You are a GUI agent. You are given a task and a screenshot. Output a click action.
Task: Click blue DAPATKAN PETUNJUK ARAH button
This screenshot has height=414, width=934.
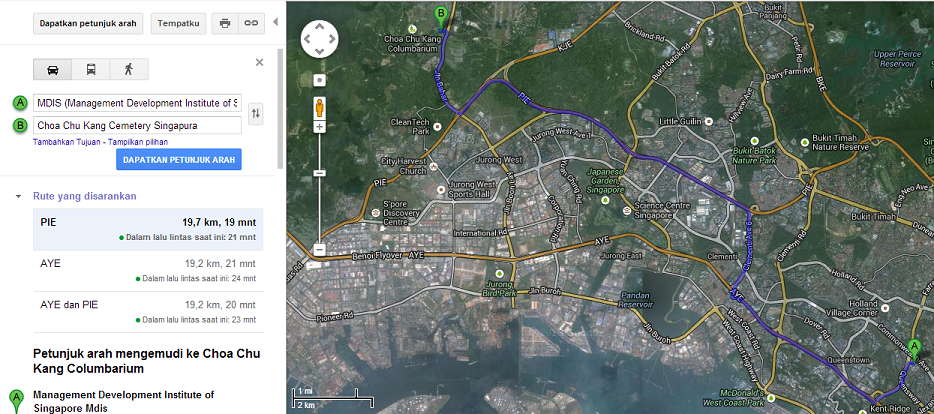(179, 160)
